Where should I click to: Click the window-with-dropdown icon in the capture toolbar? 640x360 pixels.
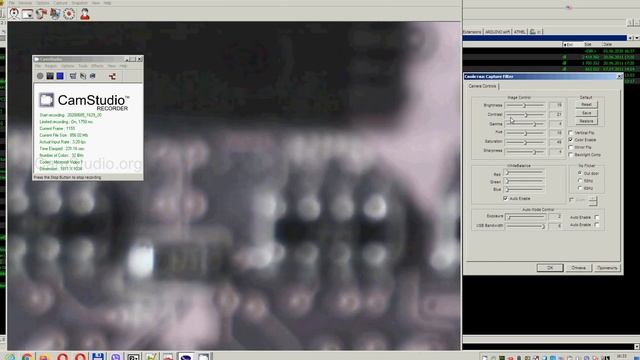pos(27,14)
